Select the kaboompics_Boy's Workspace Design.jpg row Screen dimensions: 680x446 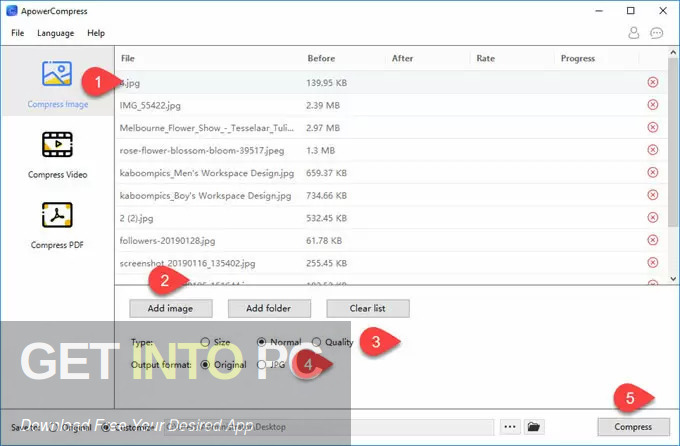coord(390,196)
